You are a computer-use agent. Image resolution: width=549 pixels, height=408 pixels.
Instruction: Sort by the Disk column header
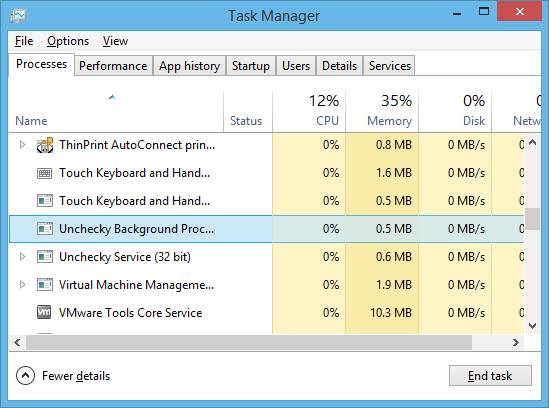coord(455,111)
